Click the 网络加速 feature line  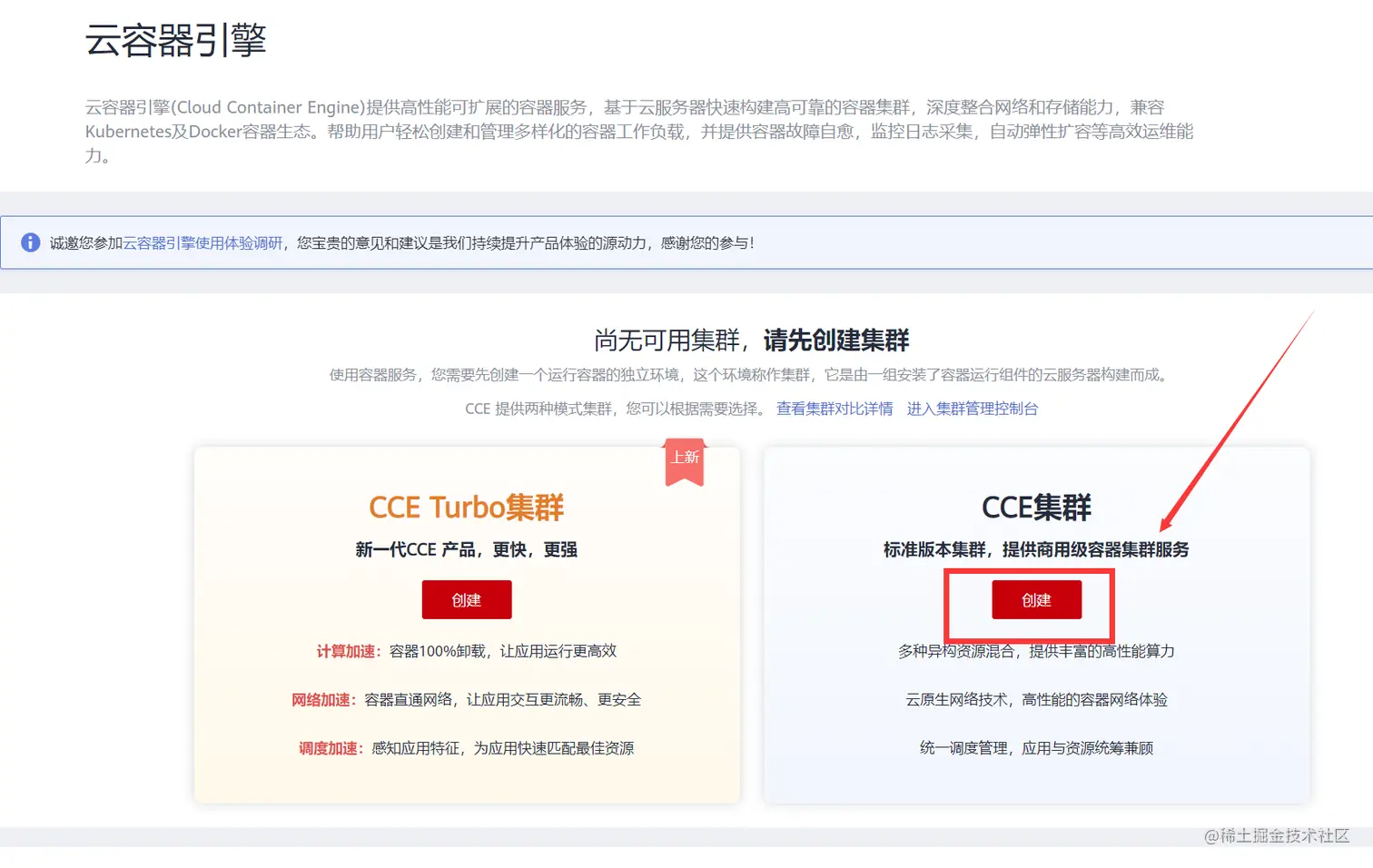pos(467,700)
